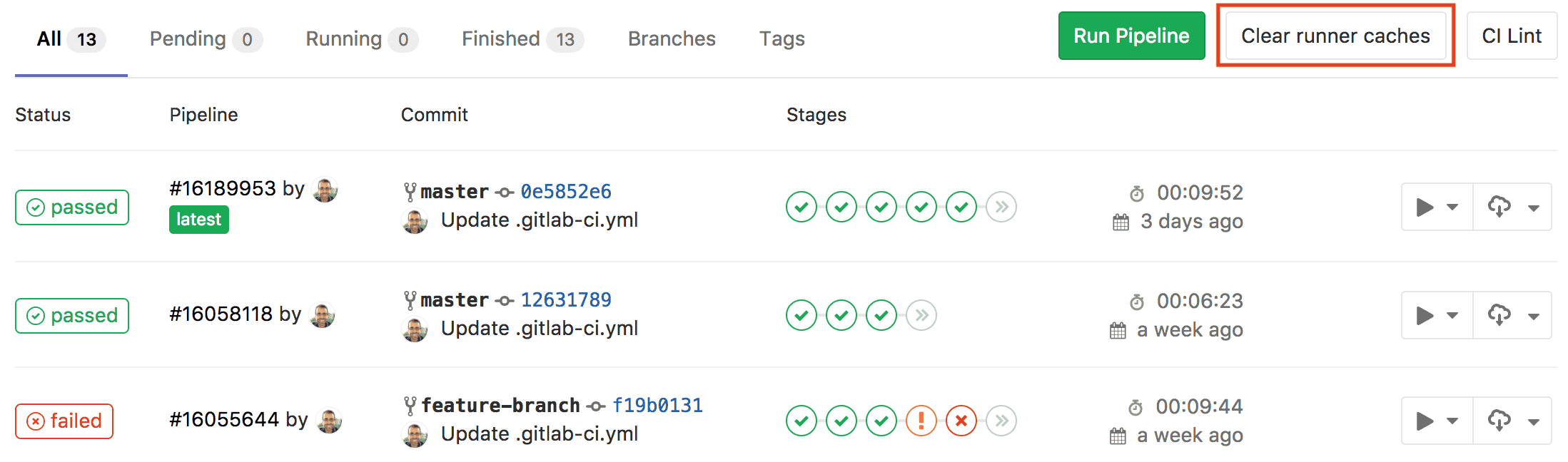Open commit 0e5852e6 link

(x=566, y=192)
